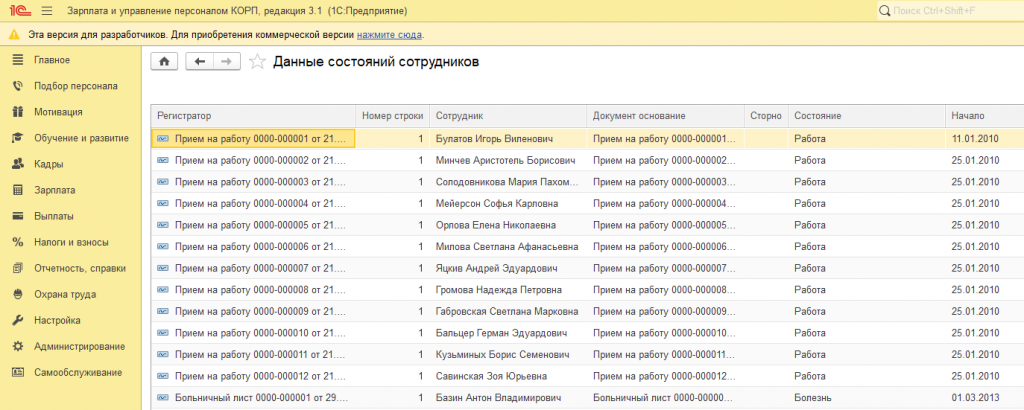The image size is (1024, 410).
Task: Open the Охрана труда section
Action: pyautogui.click(x=65, y=294)
